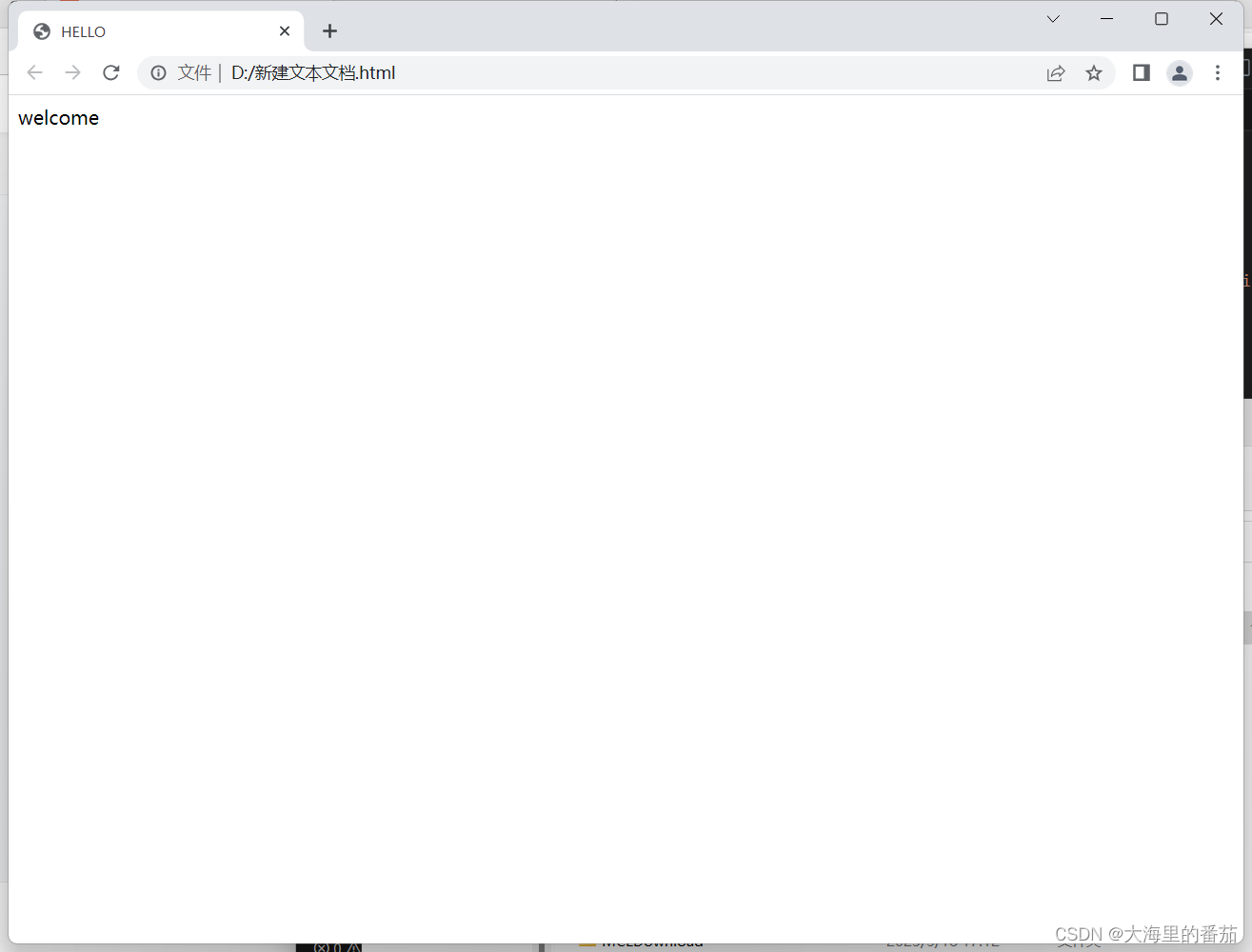Open the tab search chevron dropdown
This screenshot has height=952, width=1252.
pos(1052,18)
